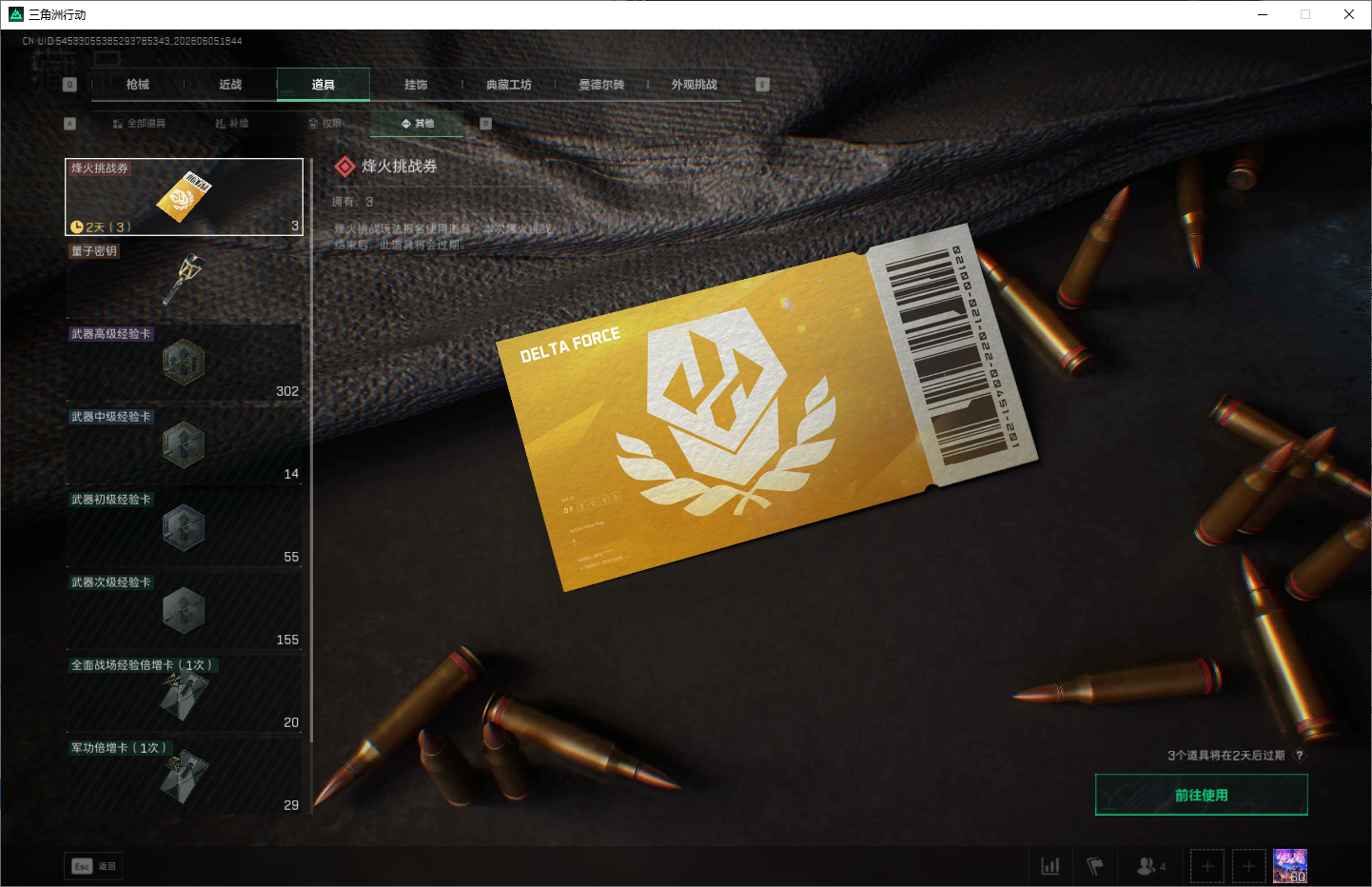Open the 外观挑战 tab

(x=695, y=85)
